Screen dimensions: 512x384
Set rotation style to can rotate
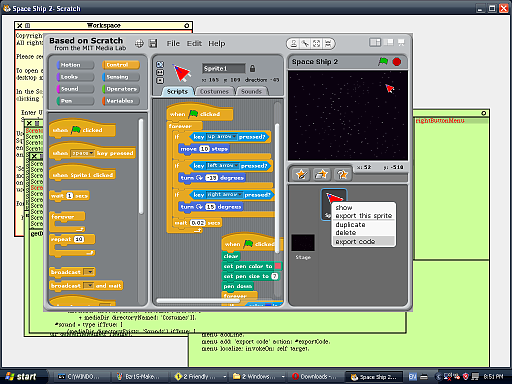[160, 64]
